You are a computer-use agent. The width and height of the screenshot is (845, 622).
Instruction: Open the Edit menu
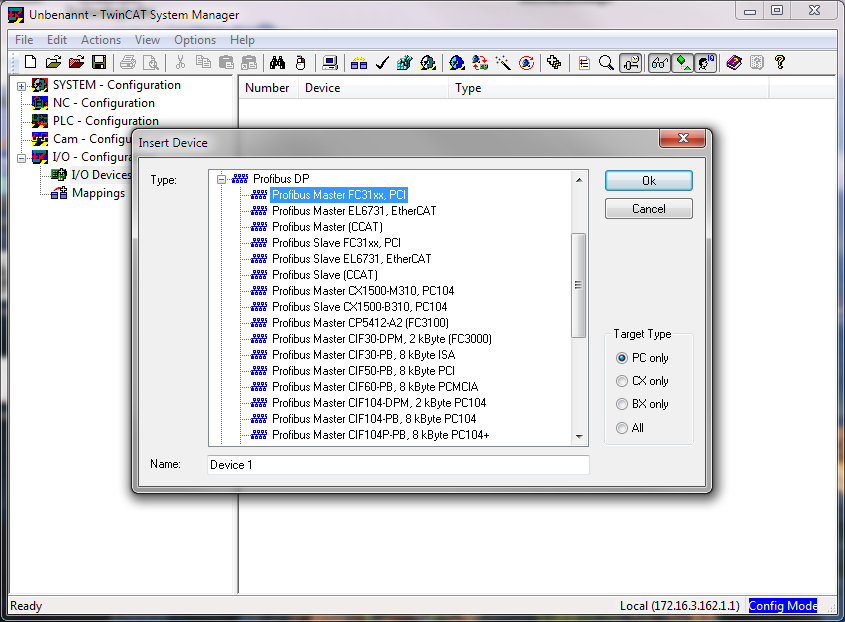57,40
